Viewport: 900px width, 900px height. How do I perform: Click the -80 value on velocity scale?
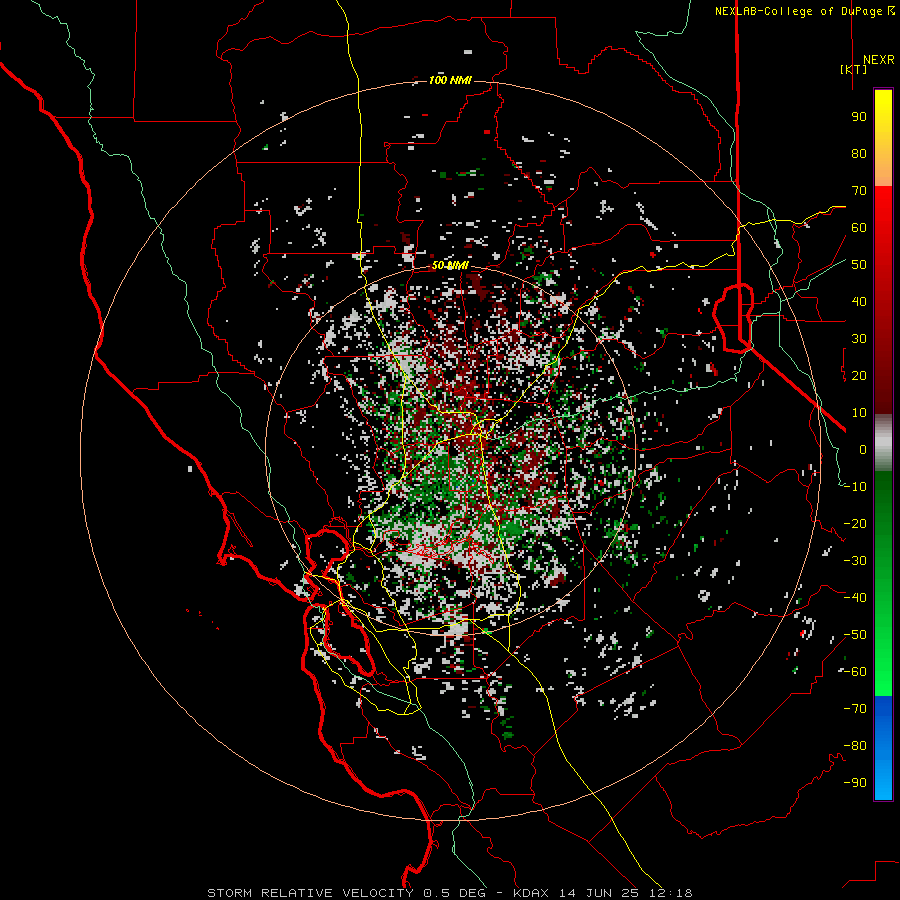(855, 746)
